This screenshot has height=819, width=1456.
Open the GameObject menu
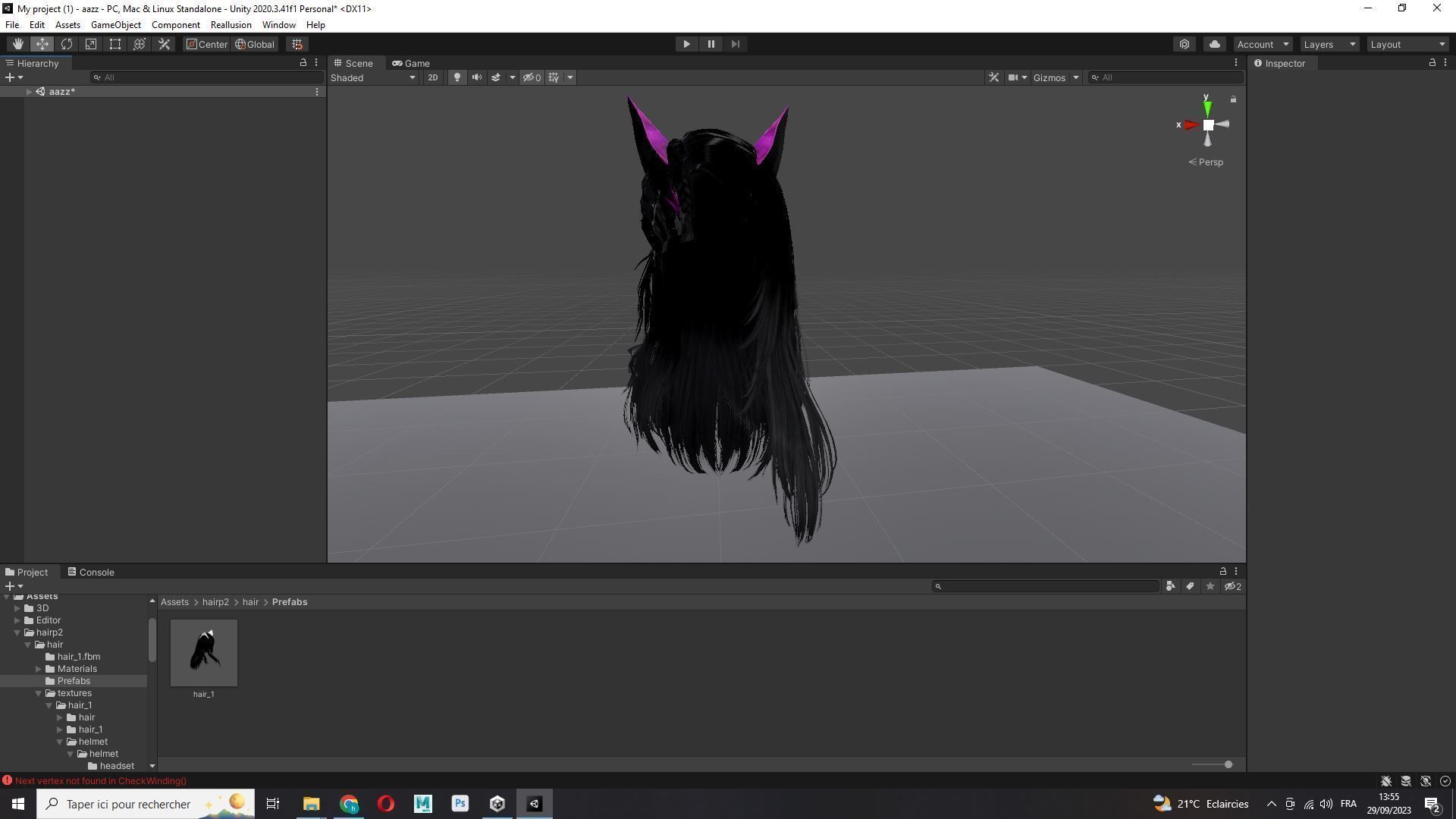(116, 25)
